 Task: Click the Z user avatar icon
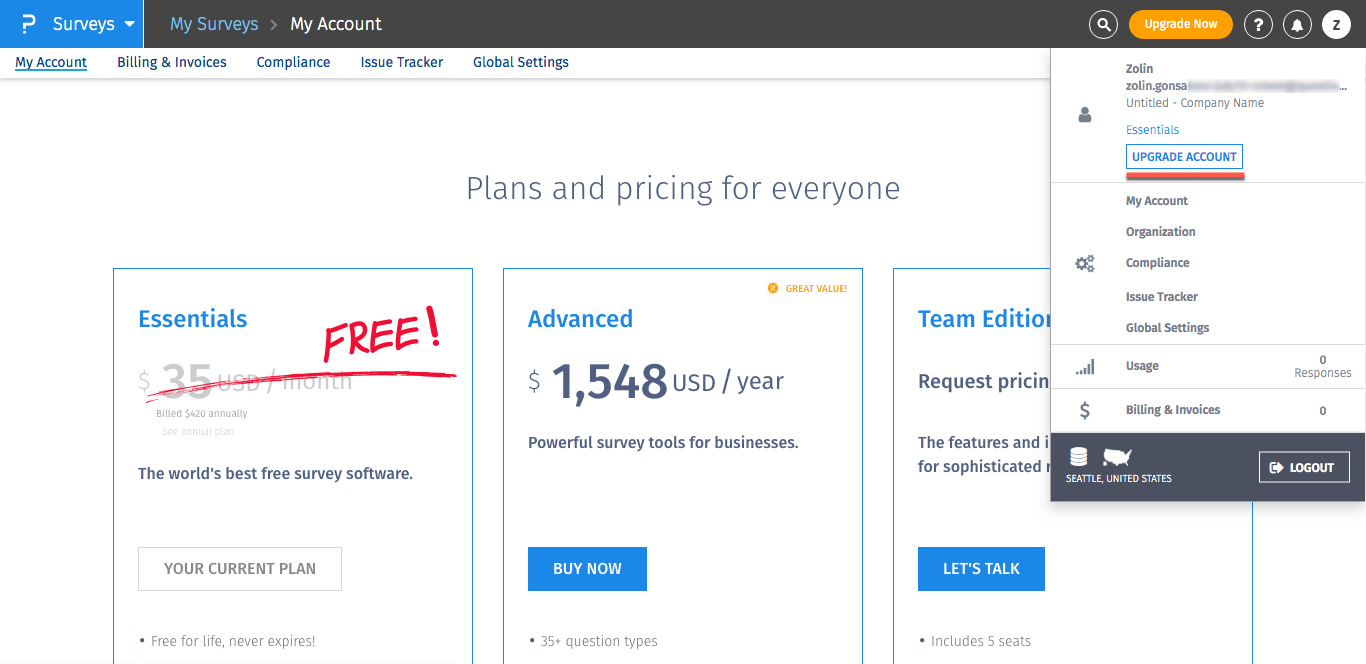point(1336,24)
